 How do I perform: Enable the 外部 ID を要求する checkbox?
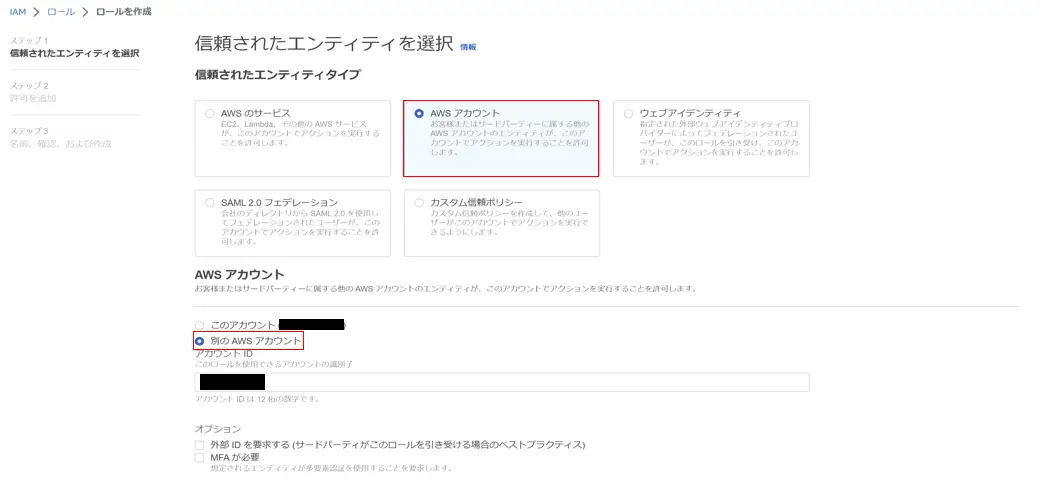pyautogui.click(x=200, y=444)
